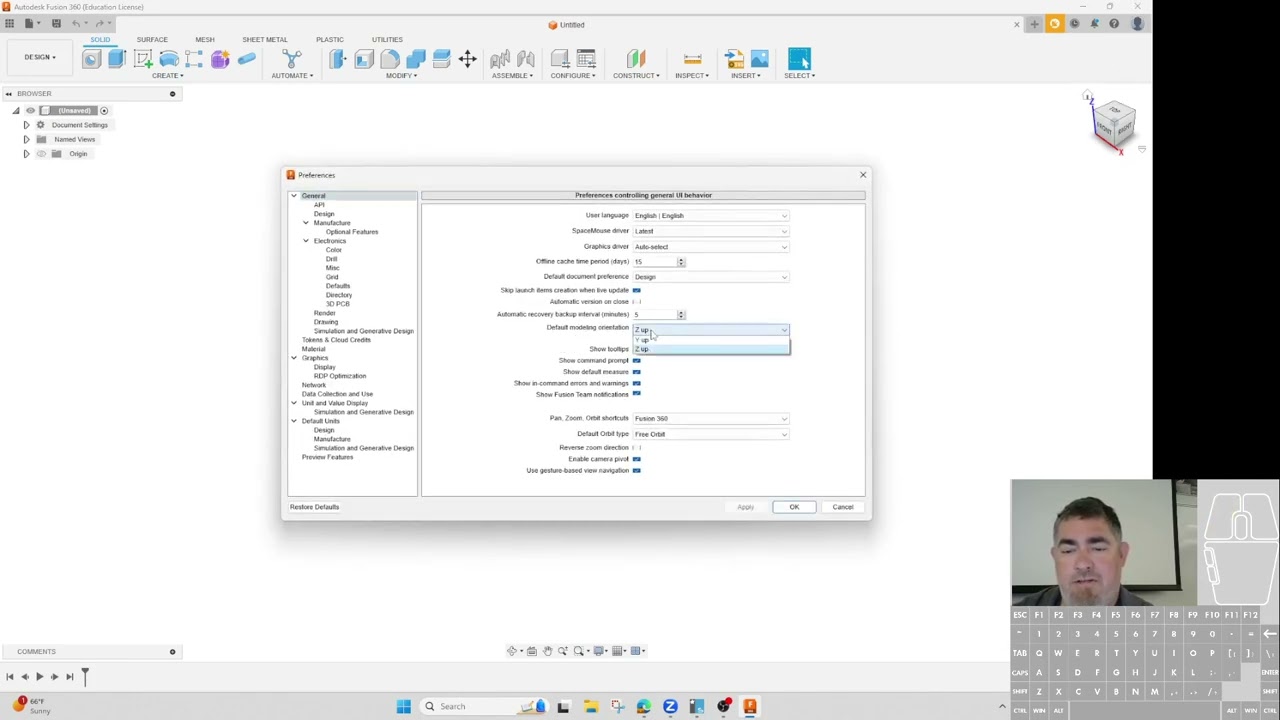Choose Y up from orientation list
This screenshot has height=720, width=1280.
click(711, 340)
